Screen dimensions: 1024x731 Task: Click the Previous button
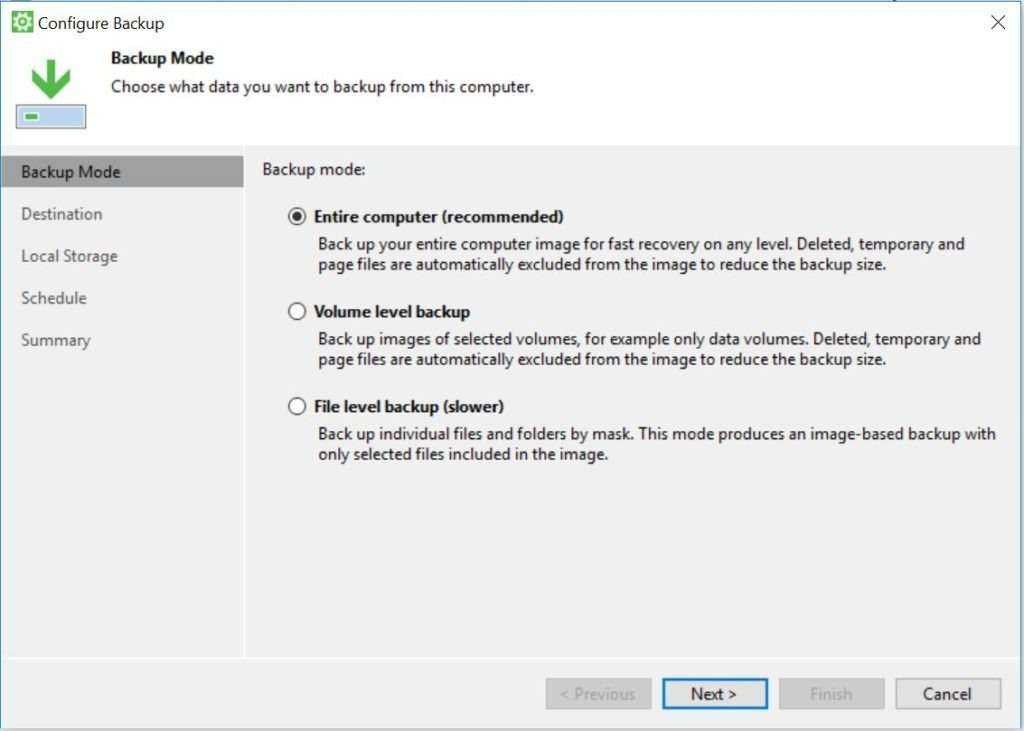coord(598,694)
